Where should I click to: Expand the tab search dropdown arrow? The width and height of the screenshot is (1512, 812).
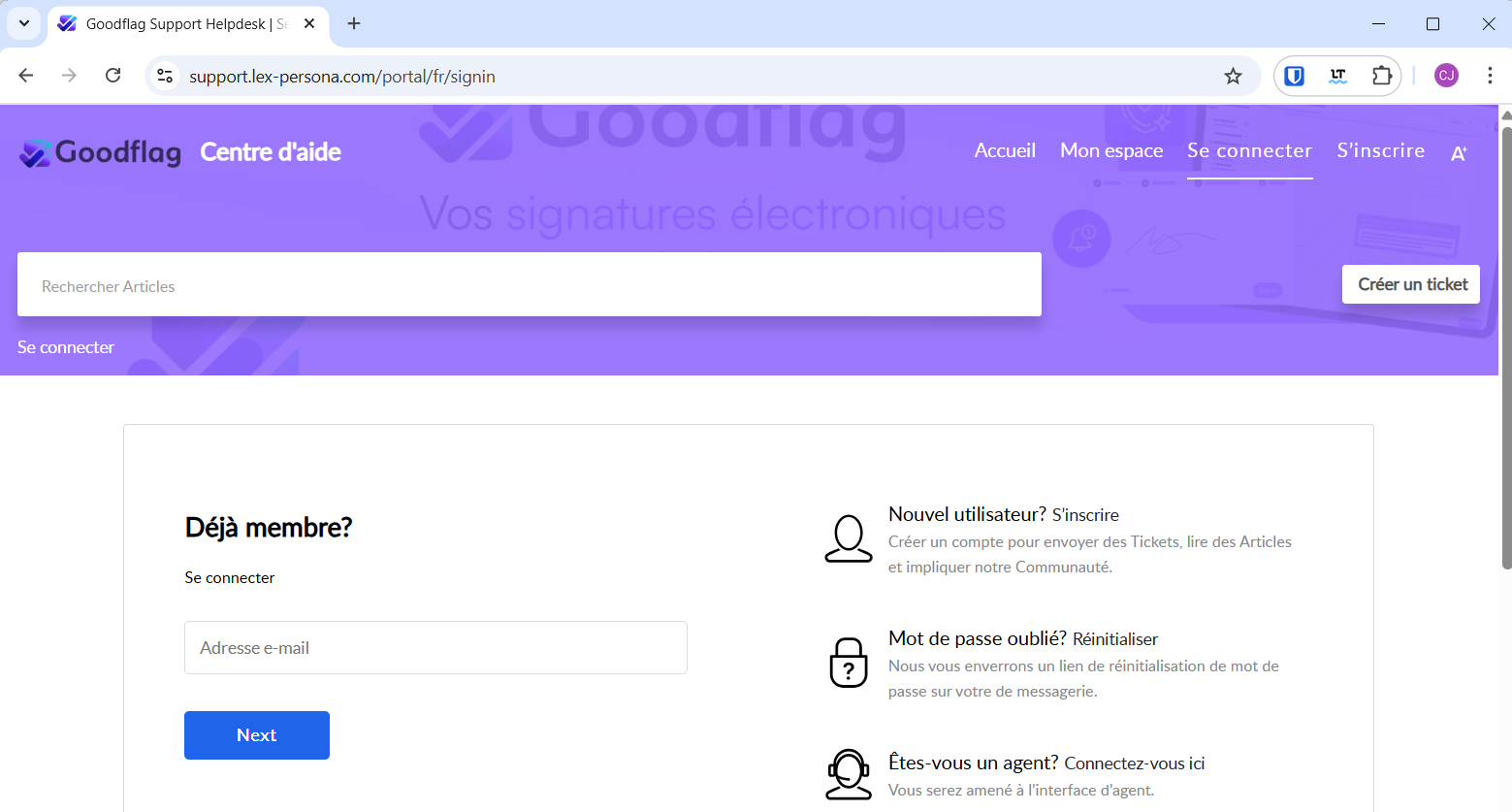pos(24,23)
